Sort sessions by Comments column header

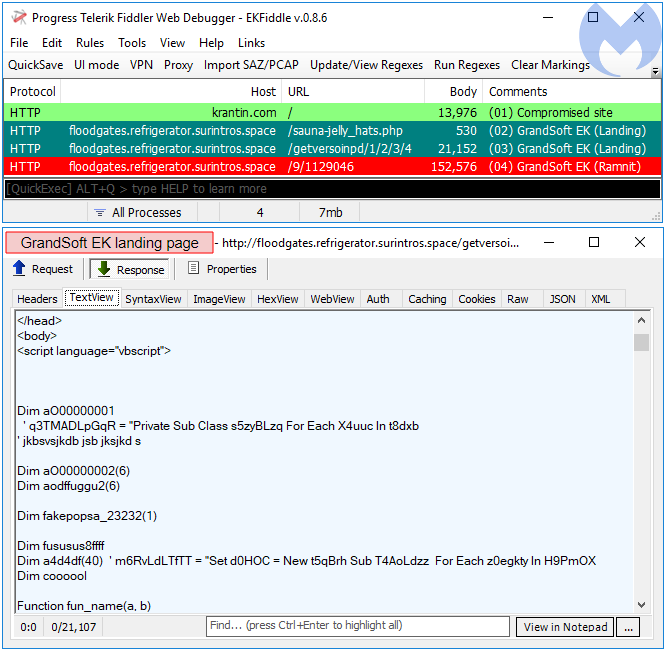(x=572, y=92)
